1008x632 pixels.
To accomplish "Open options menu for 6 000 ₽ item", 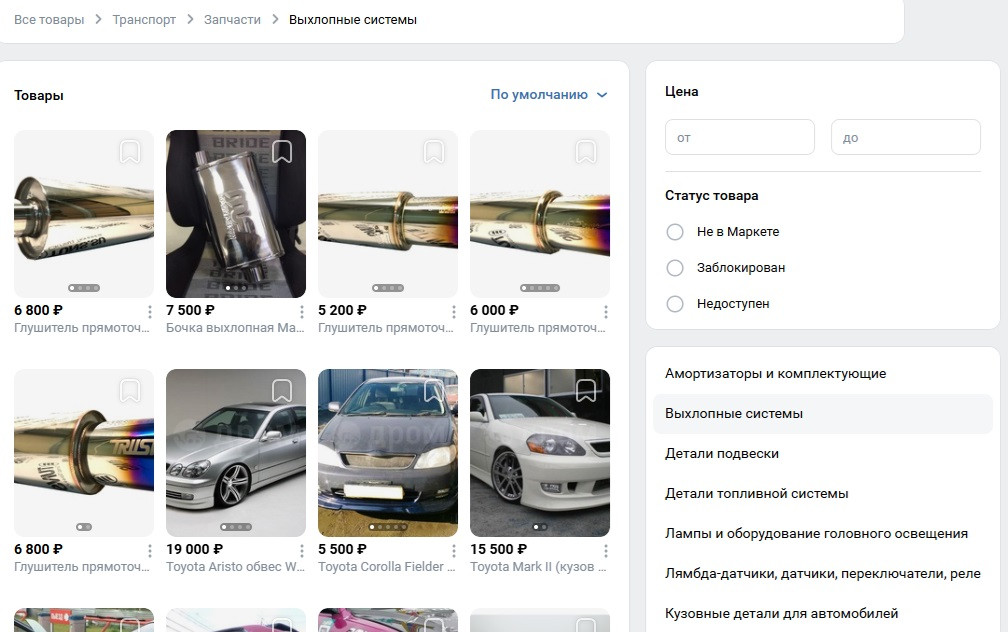I will (x=606, y=312).
